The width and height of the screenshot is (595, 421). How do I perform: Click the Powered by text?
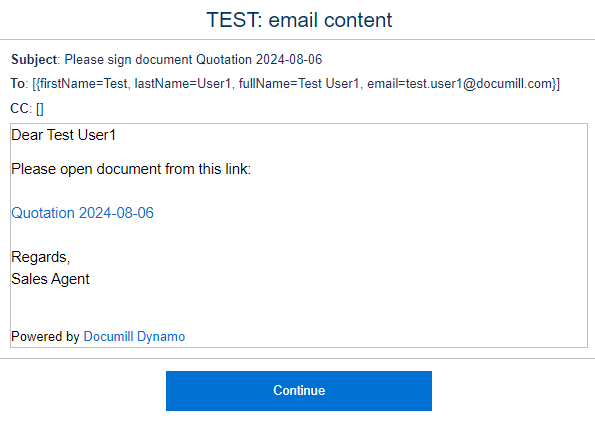pyautogui.click(x=45, y=336)
